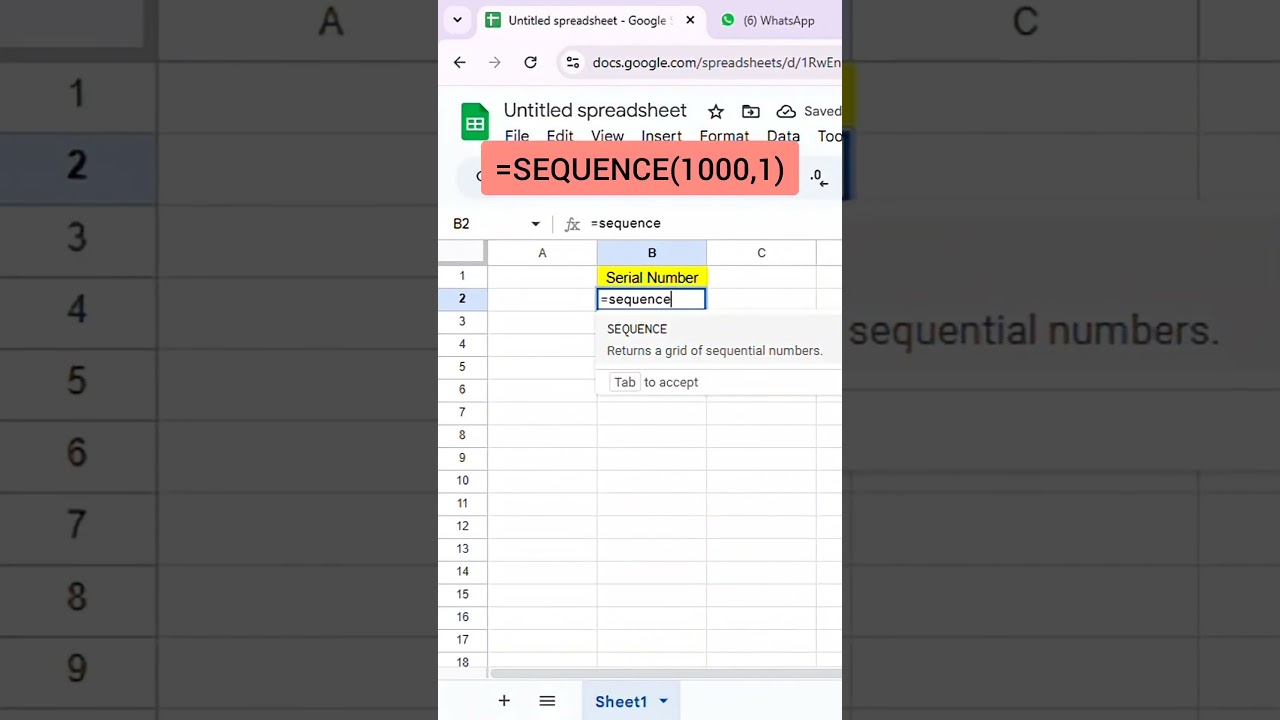Image resolution: width=1280 pixels, height=720 pixels.
Task: Rename the Untitled spreadsheet title
Action: tap(595, 110)
